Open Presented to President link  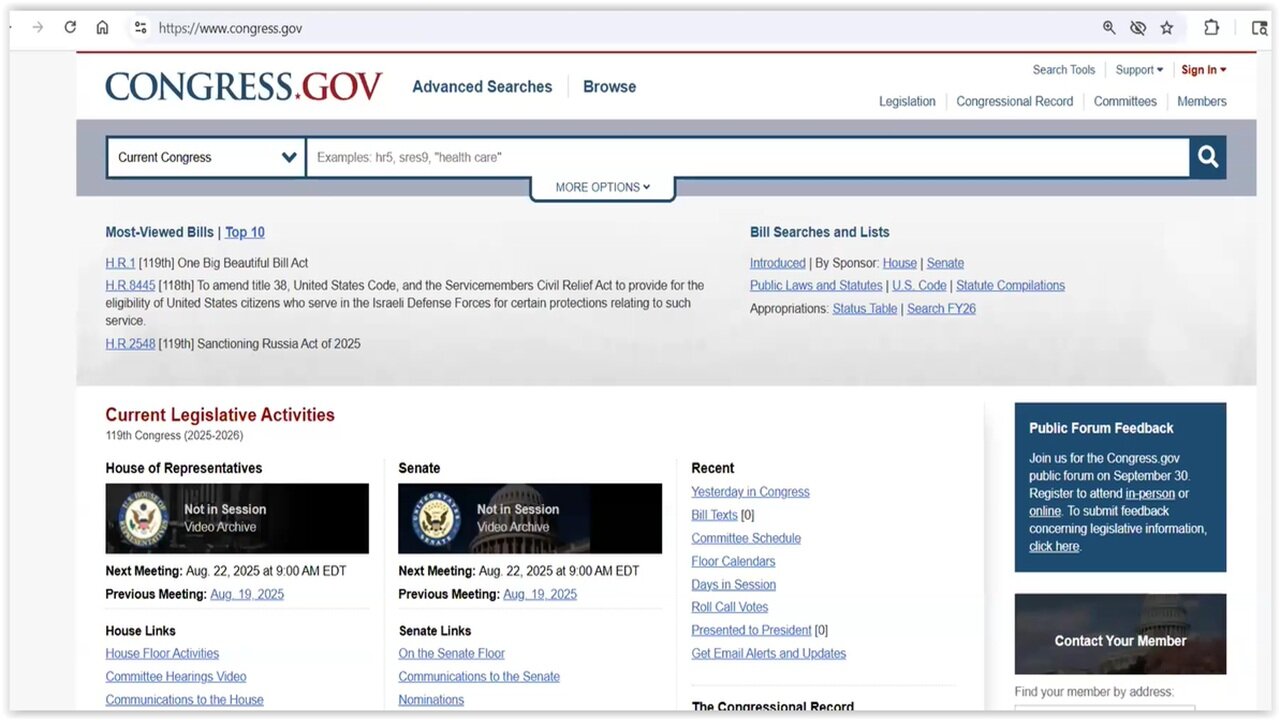tap(751, 630)
